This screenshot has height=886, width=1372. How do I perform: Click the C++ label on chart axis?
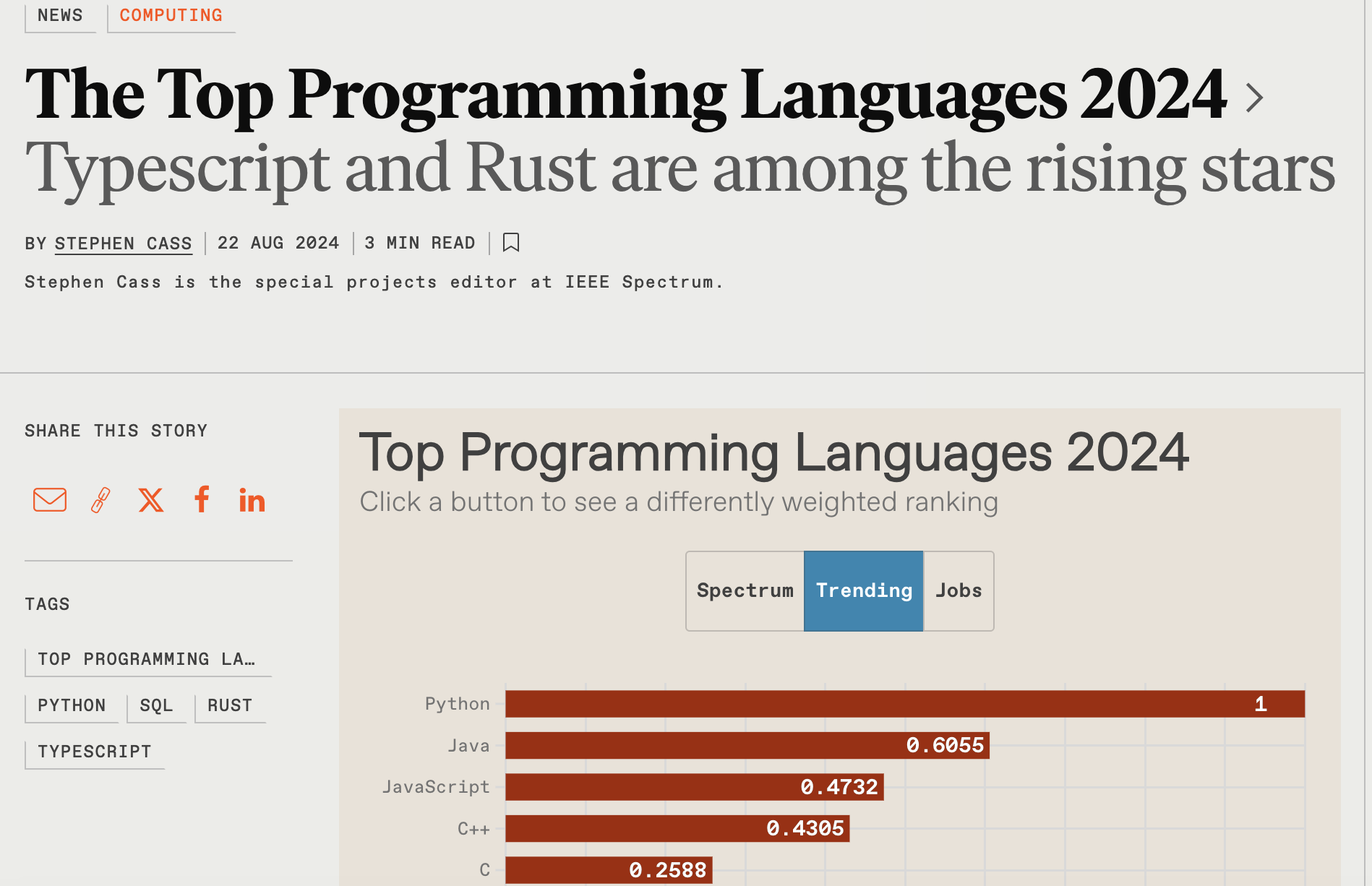pyautogui.click(x=473, y=829)
